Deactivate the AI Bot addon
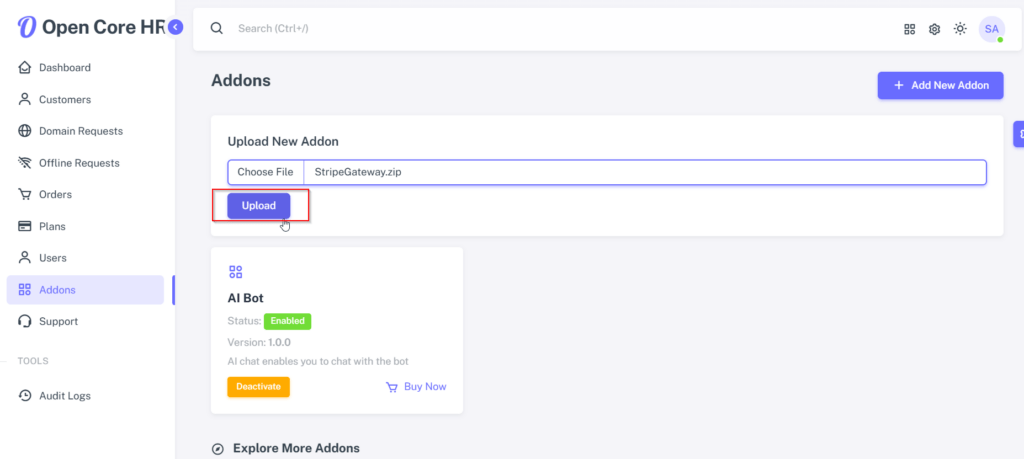 tap(259, 387)
